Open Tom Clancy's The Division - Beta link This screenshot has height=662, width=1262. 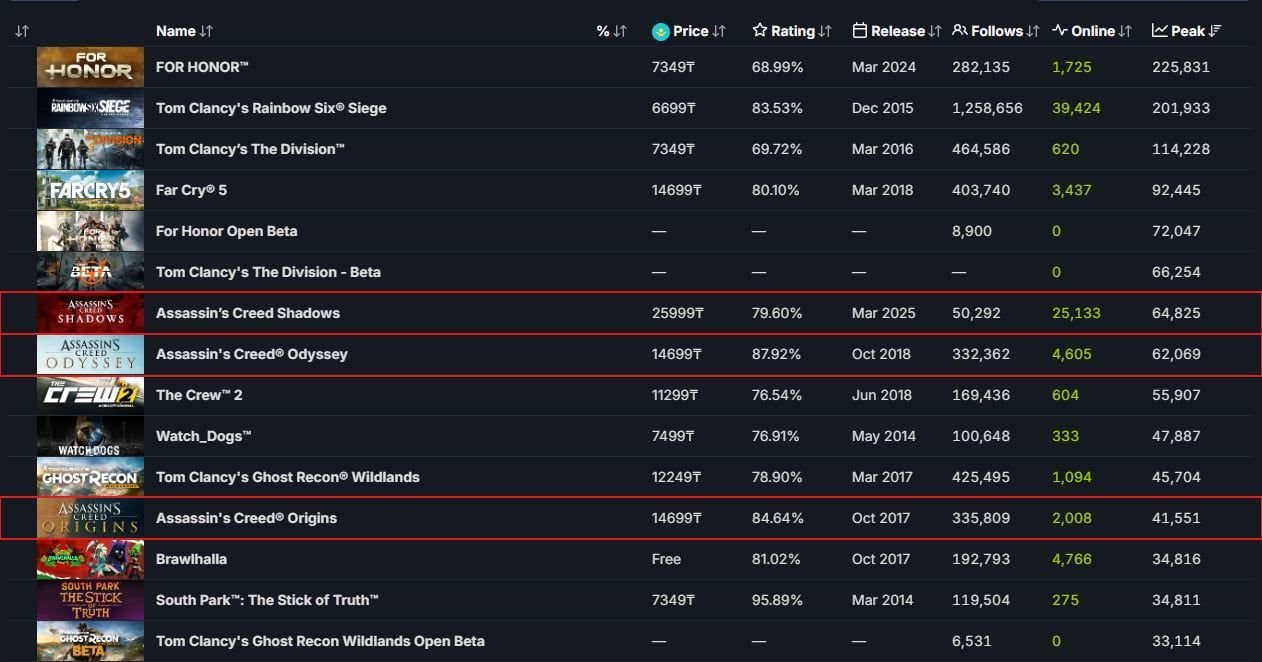[x=268, y=272]
